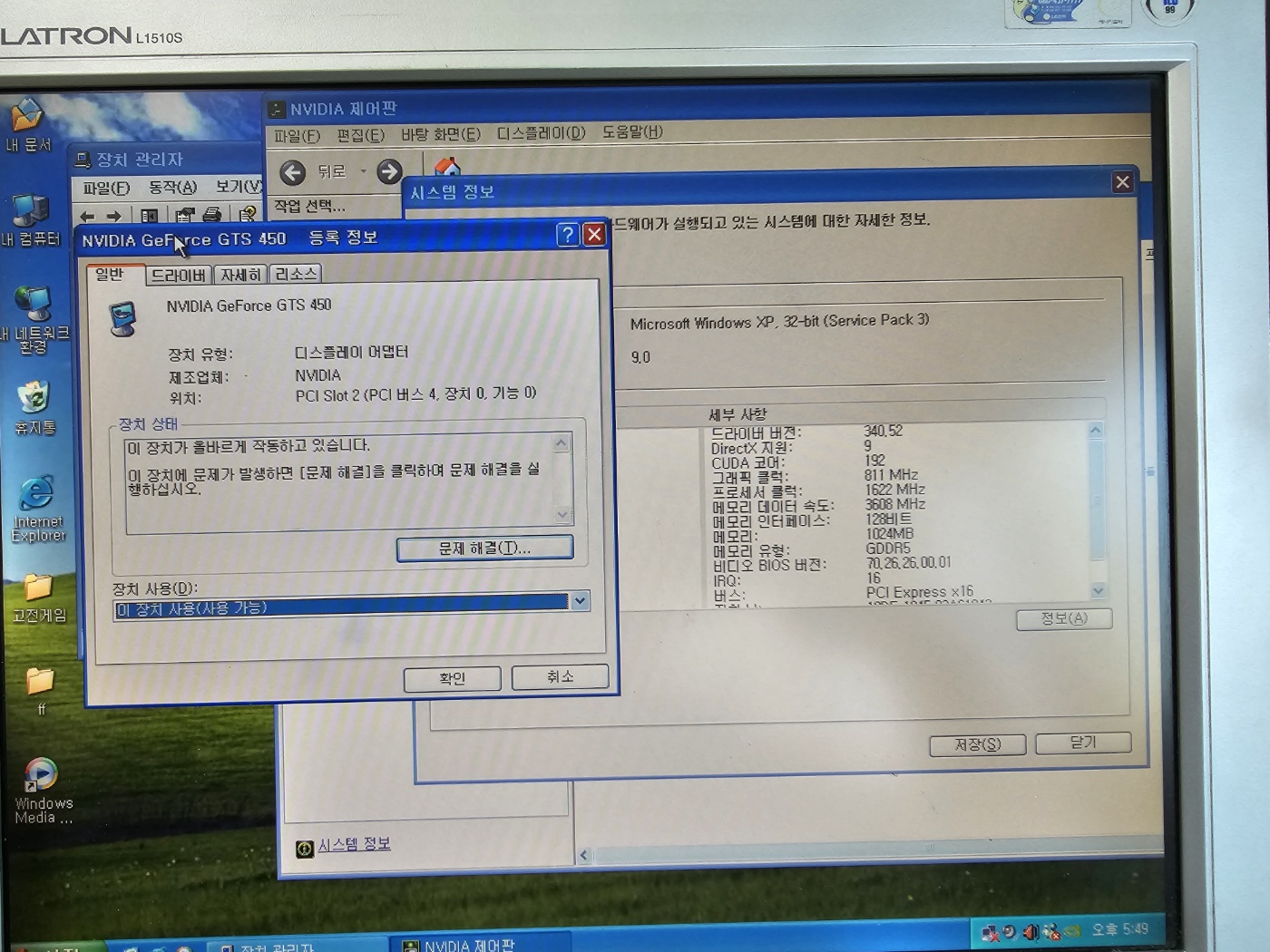This screenshot has width=1270, height=952.
Task: Click the help question mark in properties dialog
Action: [x=568, y=235]
